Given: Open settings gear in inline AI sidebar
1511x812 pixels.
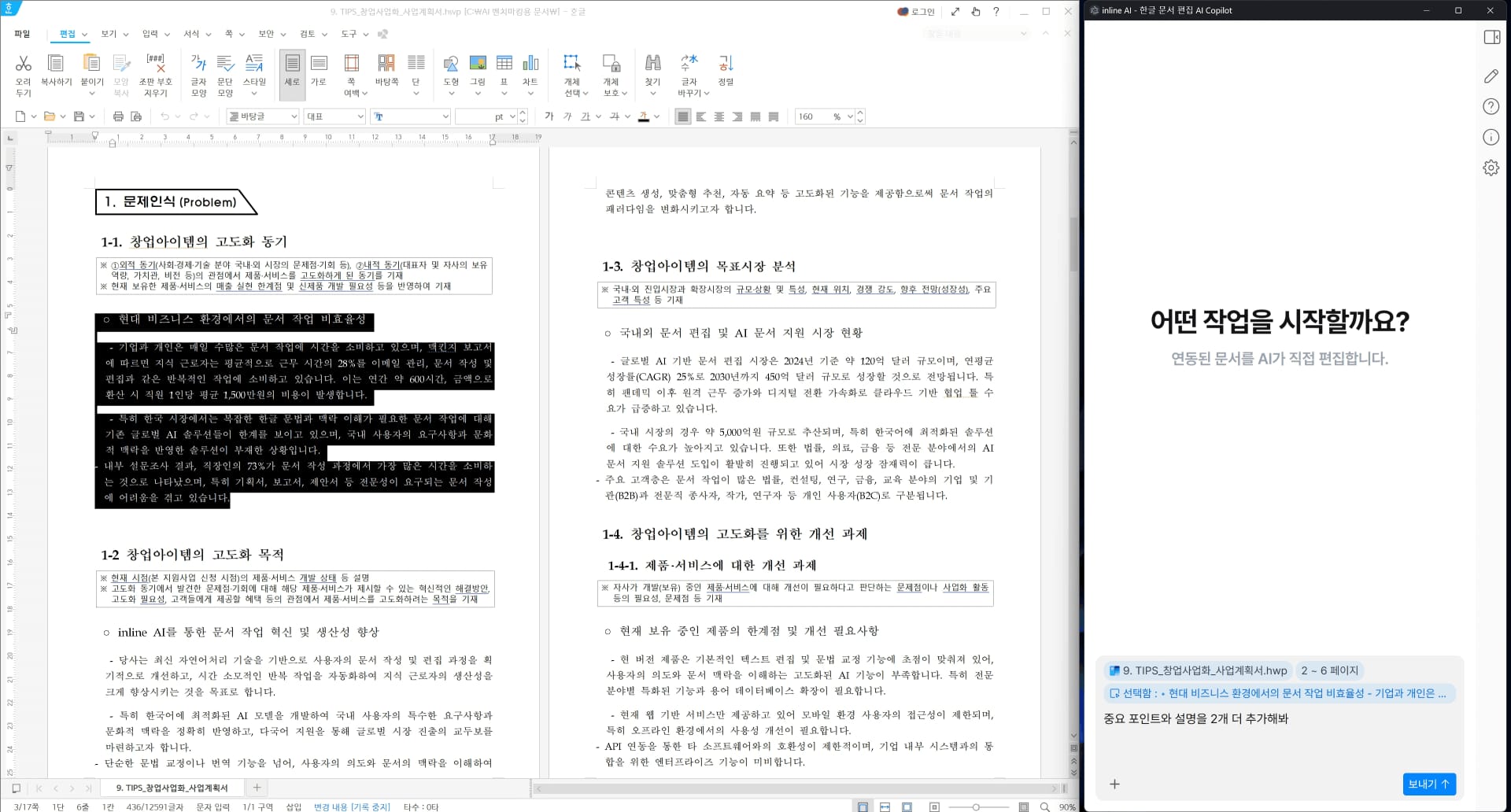Looking at the screenshot, I should pyautogui.click(x=1491, y=167).
